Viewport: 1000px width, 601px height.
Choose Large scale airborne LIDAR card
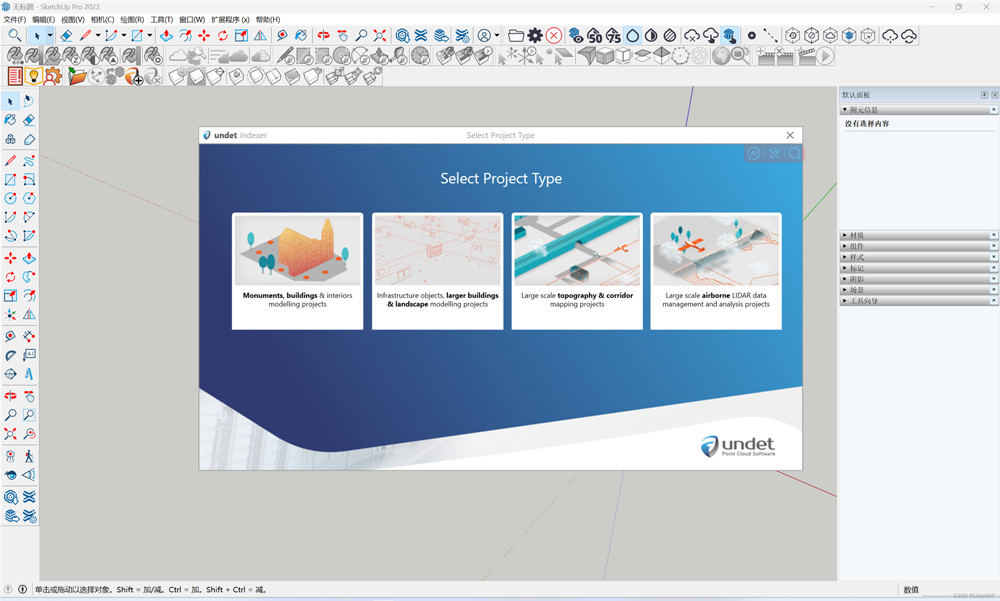pyautogui.click(x=716, y=271)
